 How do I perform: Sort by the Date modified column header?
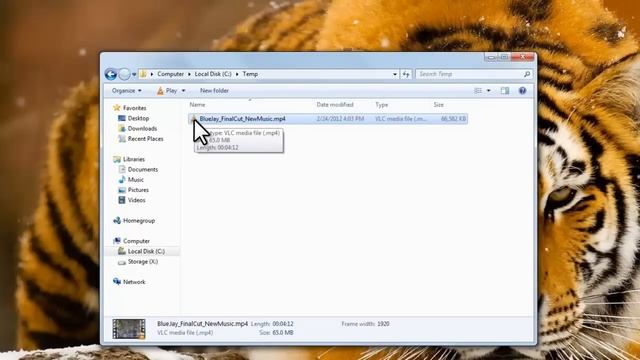pos(335,105)
